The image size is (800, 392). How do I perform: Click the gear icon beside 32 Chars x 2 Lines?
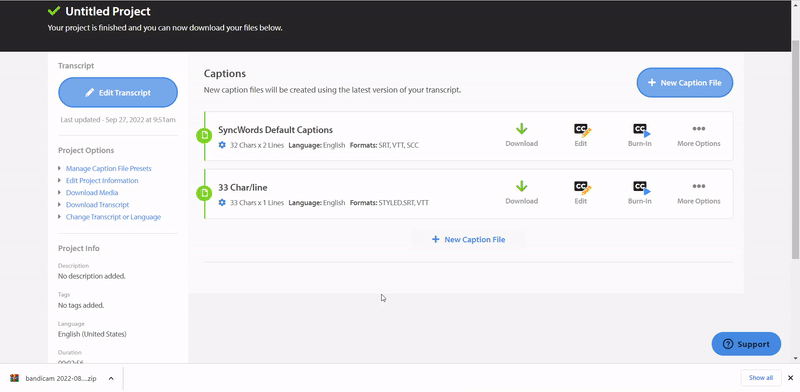point(222,145)
